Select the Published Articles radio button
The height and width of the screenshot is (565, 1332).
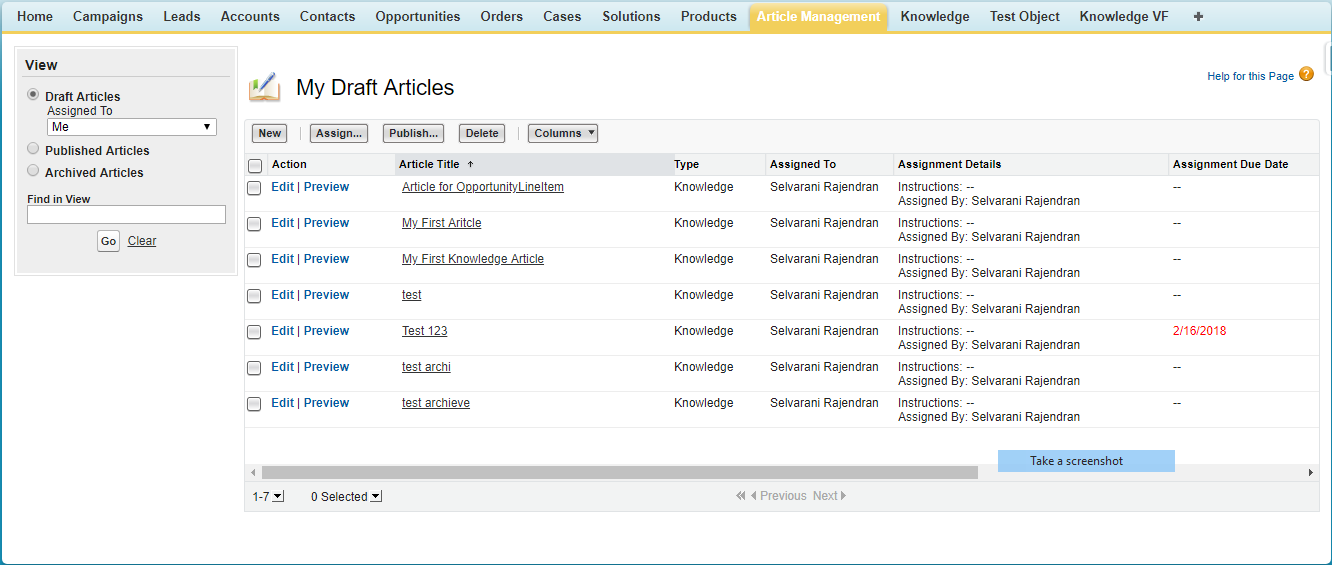coord(33,149)
